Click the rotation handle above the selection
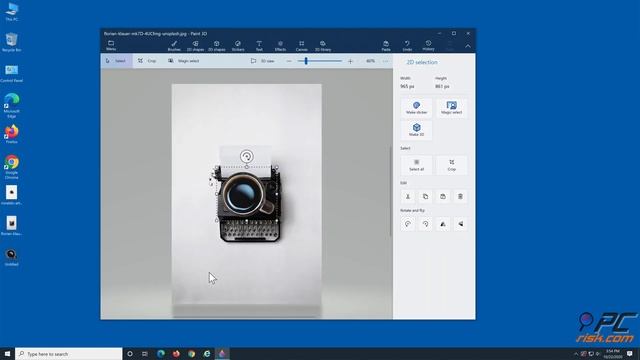Image resolution: width=640 pixels, height=360 pixels. click(x=247, y=156)
